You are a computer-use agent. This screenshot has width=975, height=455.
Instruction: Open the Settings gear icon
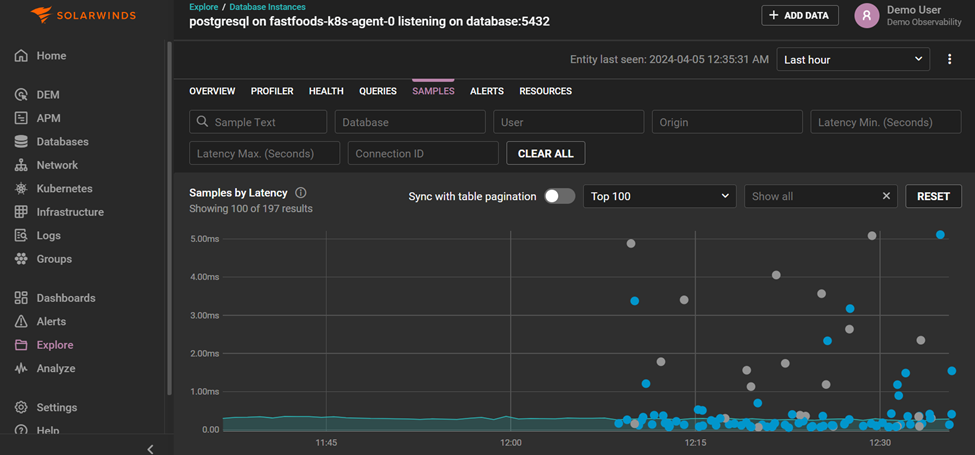pos(21,408)
